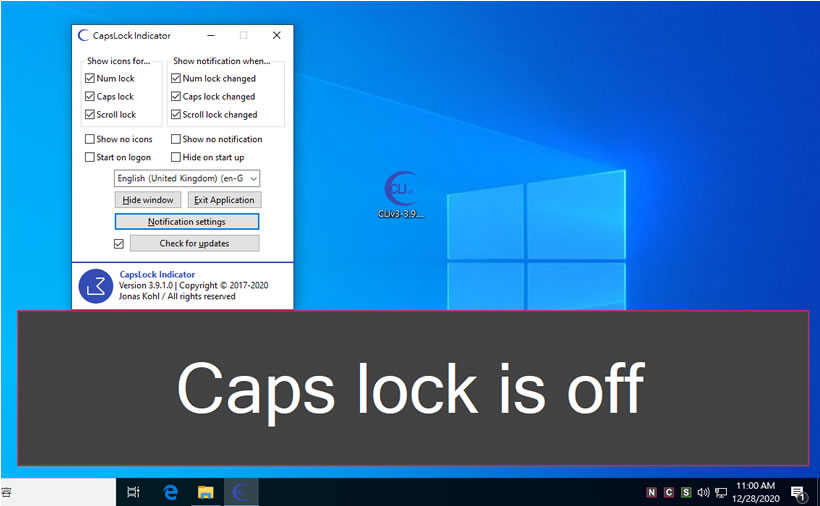Click the Scroll lock tray icon
Image resolution: width=820 pixels, height=506 pixels.
(x=686, y=492)
